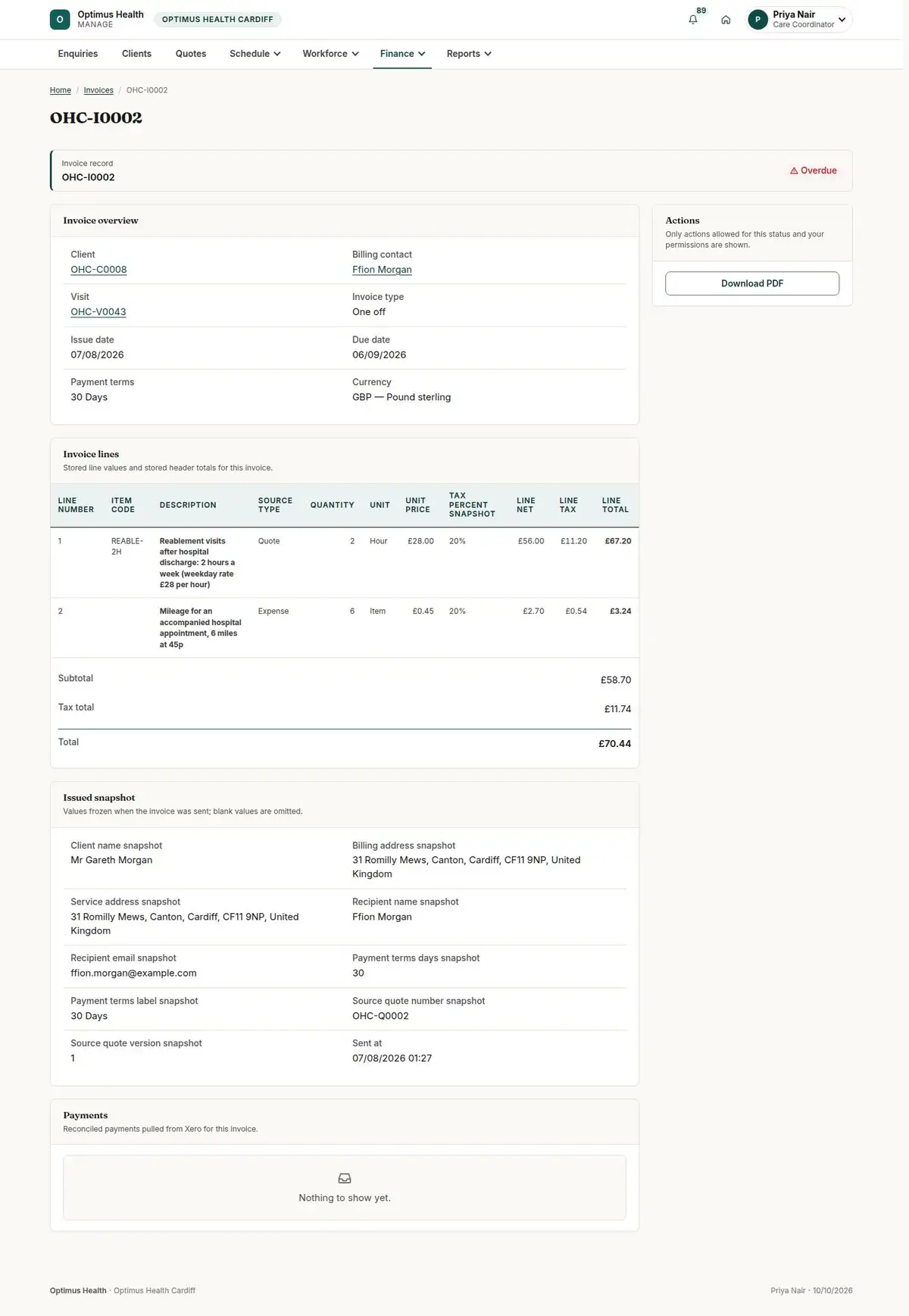This screenshot has height=1316, width=909.
Task: Open billing contact Ffion Morgan
Action: coord(382,270)
